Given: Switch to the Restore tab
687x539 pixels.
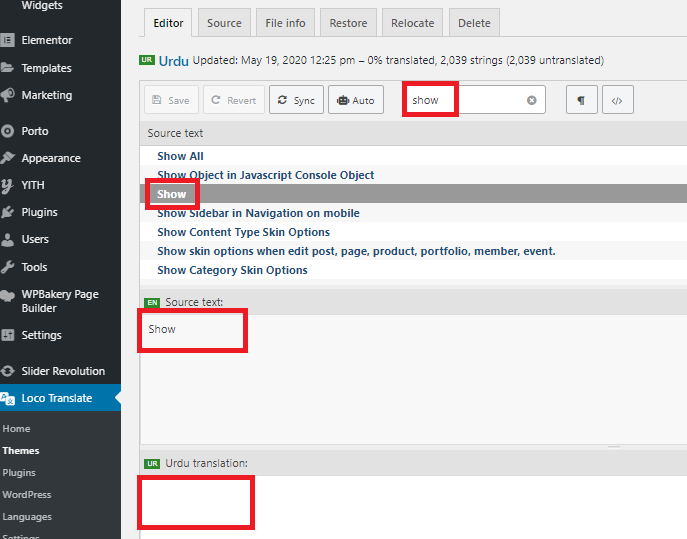Looking at the screenshot, I should 348,23.
